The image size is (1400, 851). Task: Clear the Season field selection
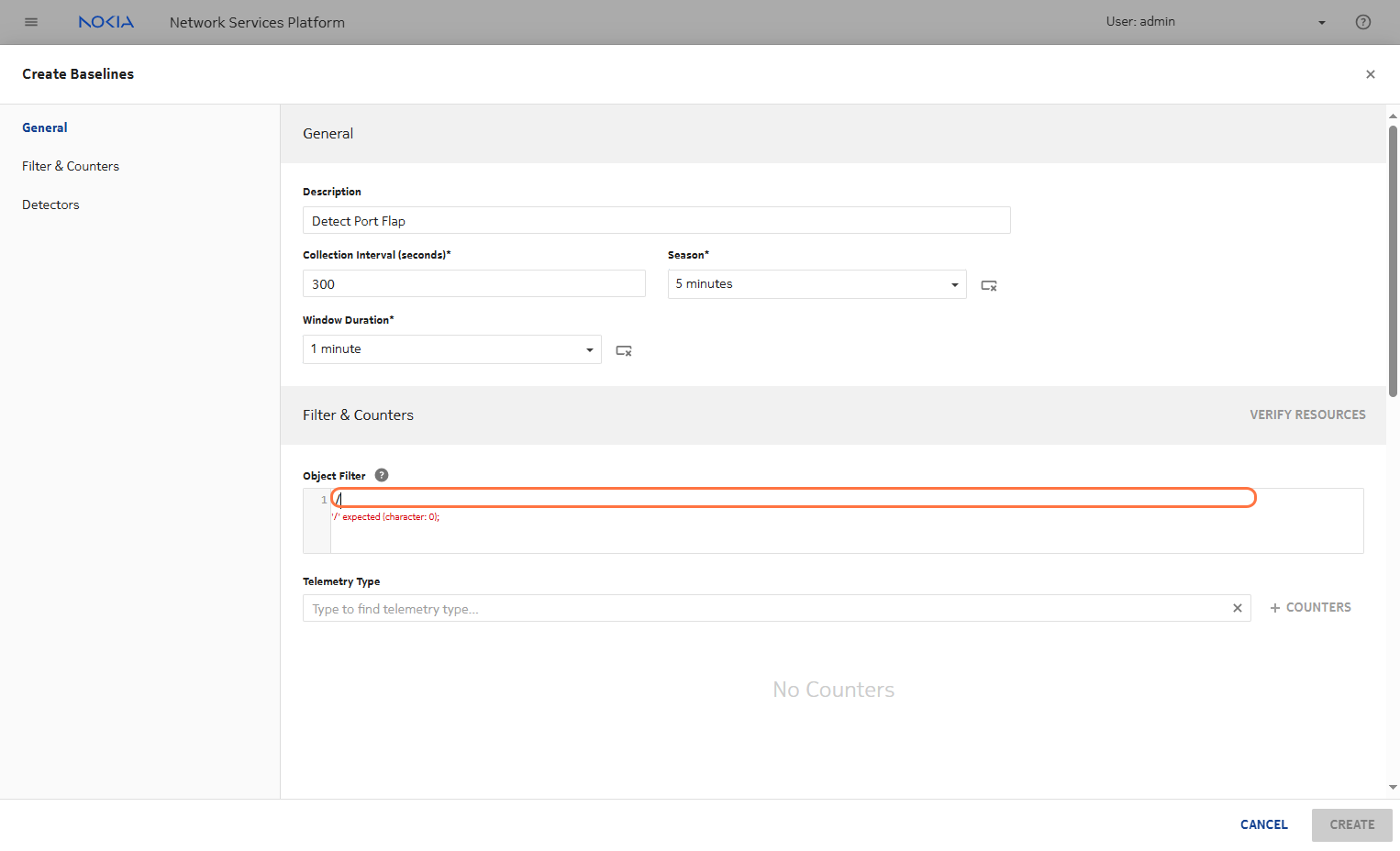click(x=988, y=285)
